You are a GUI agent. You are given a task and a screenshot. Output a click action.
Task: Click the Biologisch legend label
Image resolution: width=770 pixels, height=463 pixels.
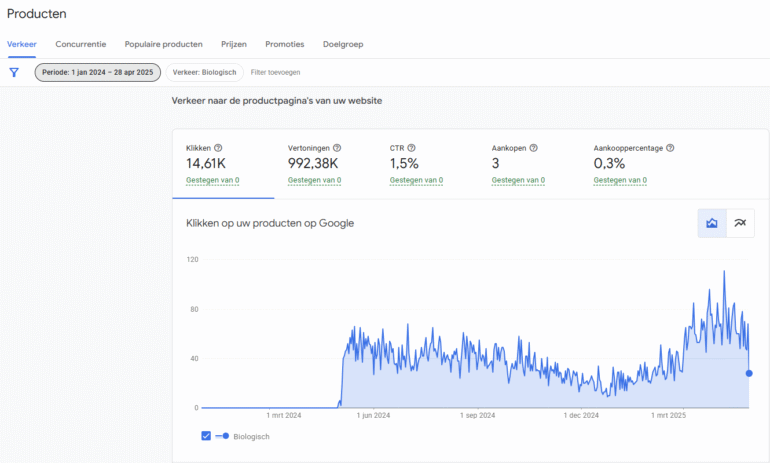pyautogui.click(x=251, y=436)
